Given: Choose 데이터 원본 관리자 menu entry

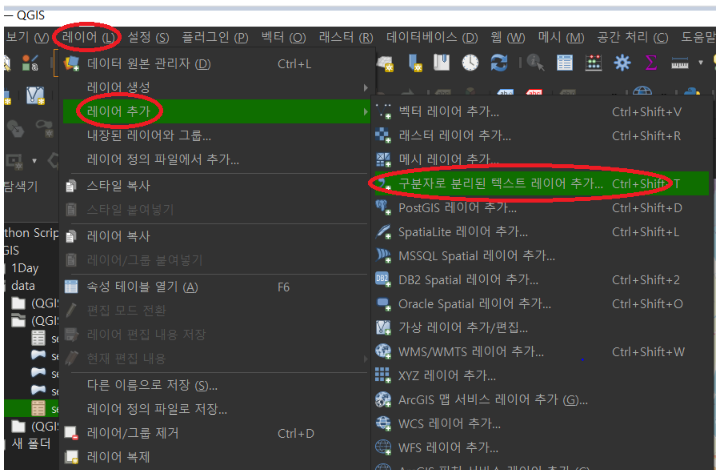Looking at the screenshot, I should coord(216,63).
